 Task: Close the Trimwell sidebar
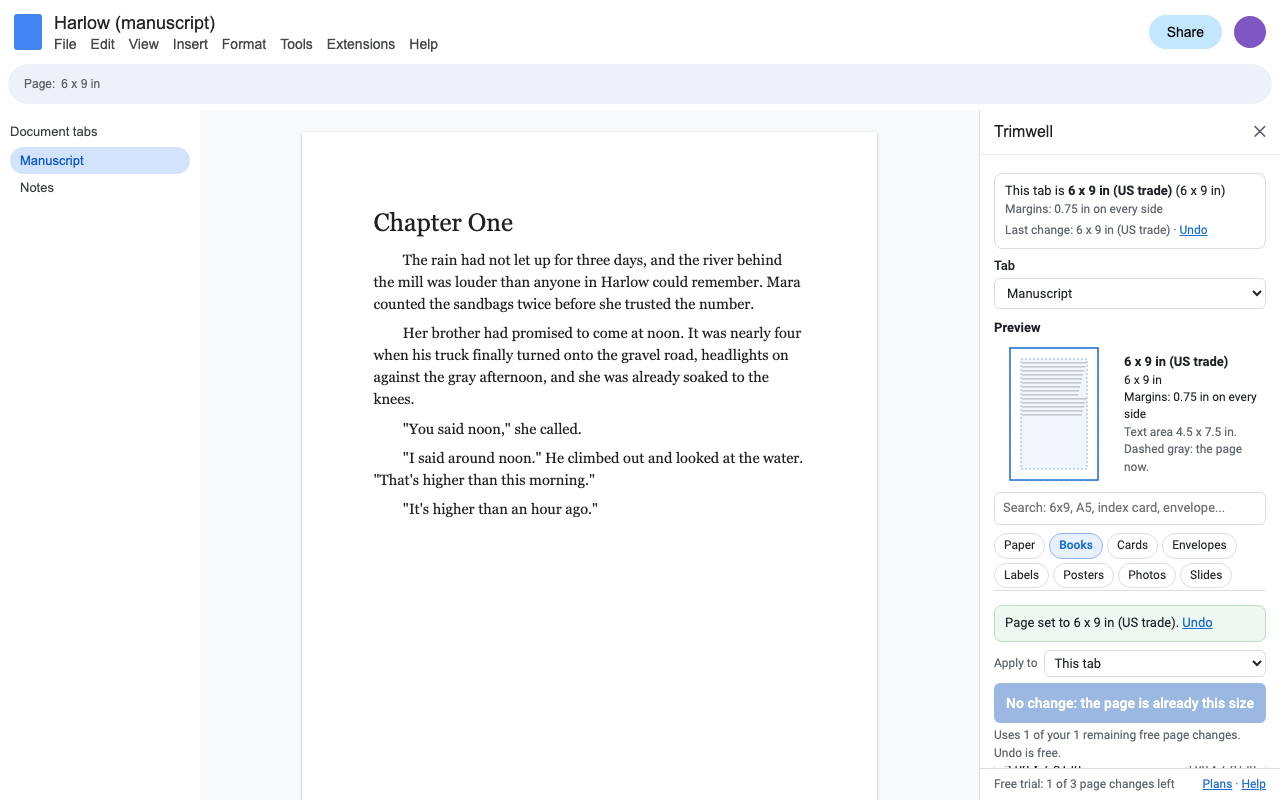(1260, 132)
